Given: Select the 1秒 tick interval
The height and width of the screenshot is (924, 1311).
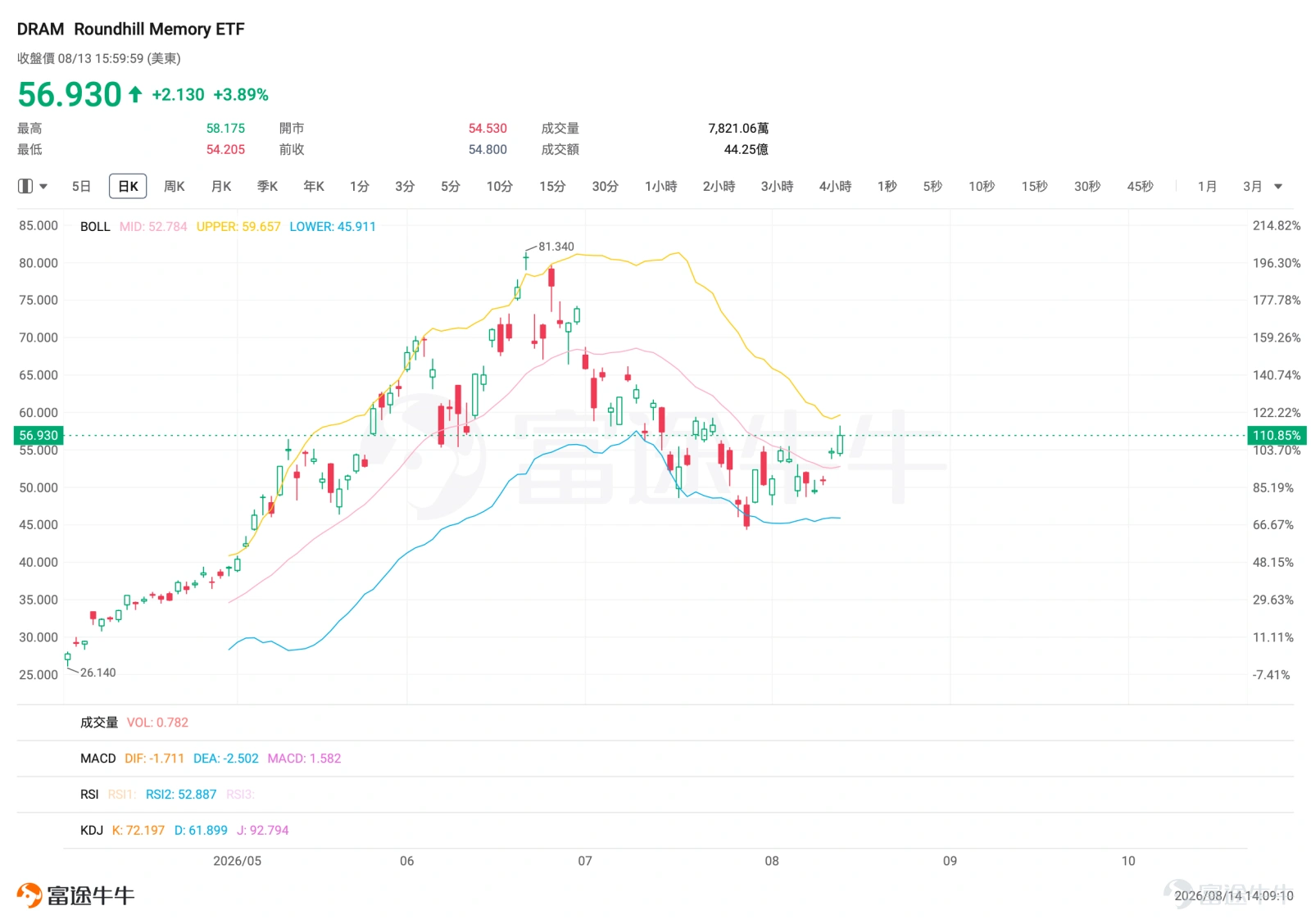Looking at the screenshot, I should pos(887,187).
